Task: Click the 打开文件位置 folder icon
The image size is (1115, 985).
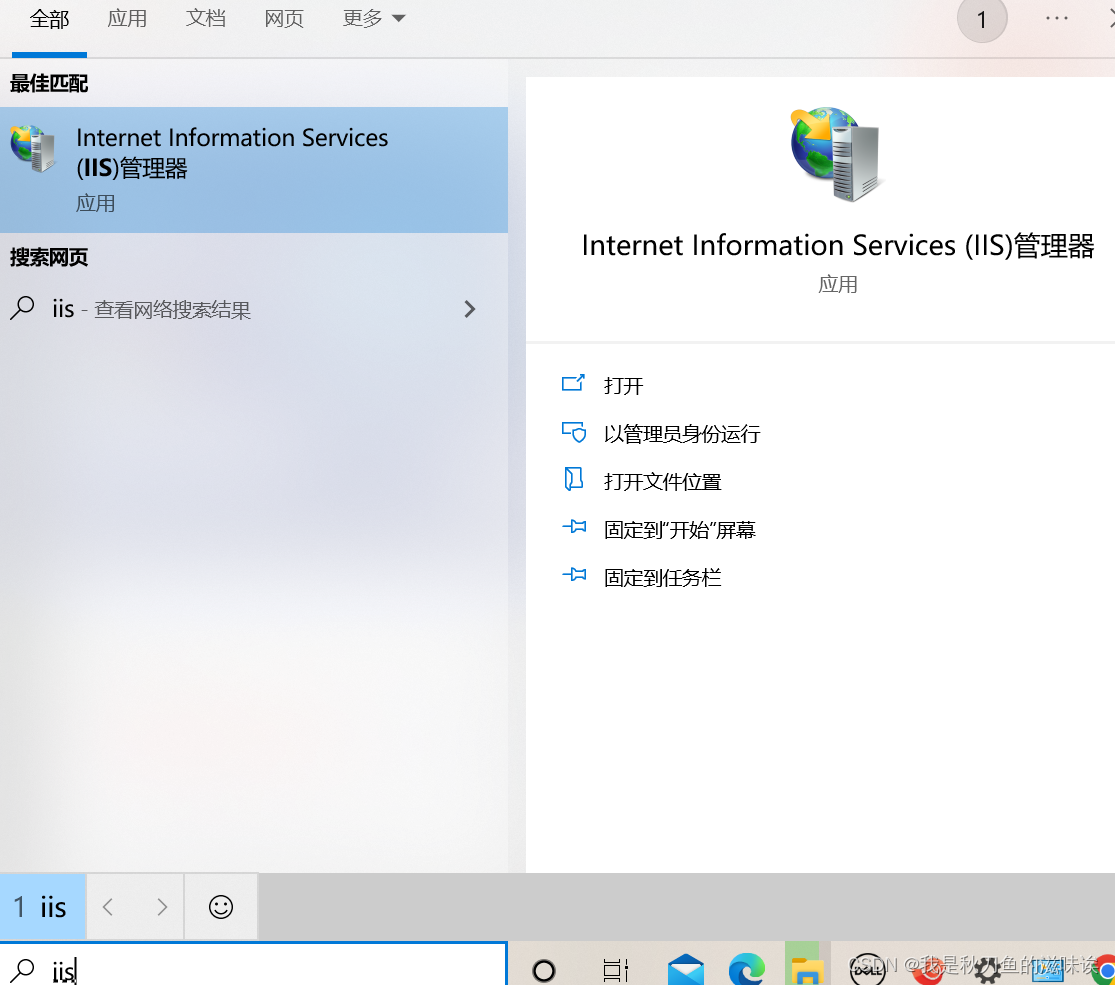Action: tap(573, 480)
